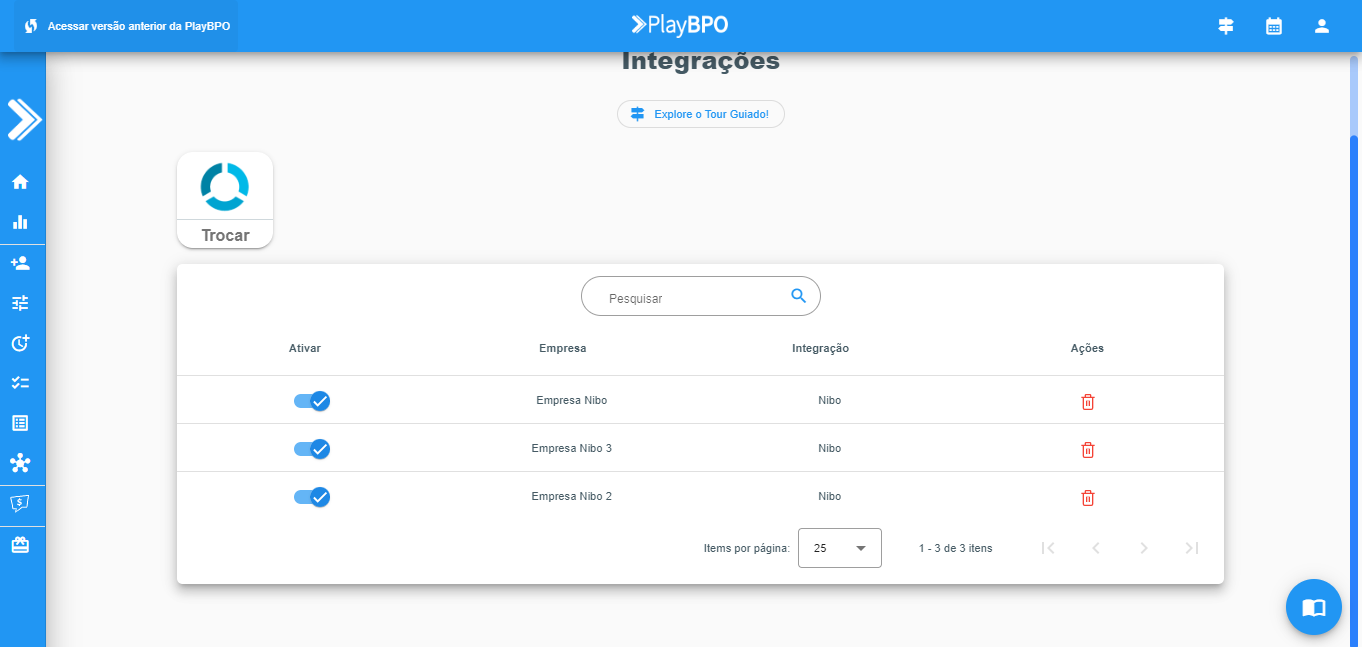Delete the Empresa Nibo integration
This screenshot has height=647, width=1362.
point(1088,402)
